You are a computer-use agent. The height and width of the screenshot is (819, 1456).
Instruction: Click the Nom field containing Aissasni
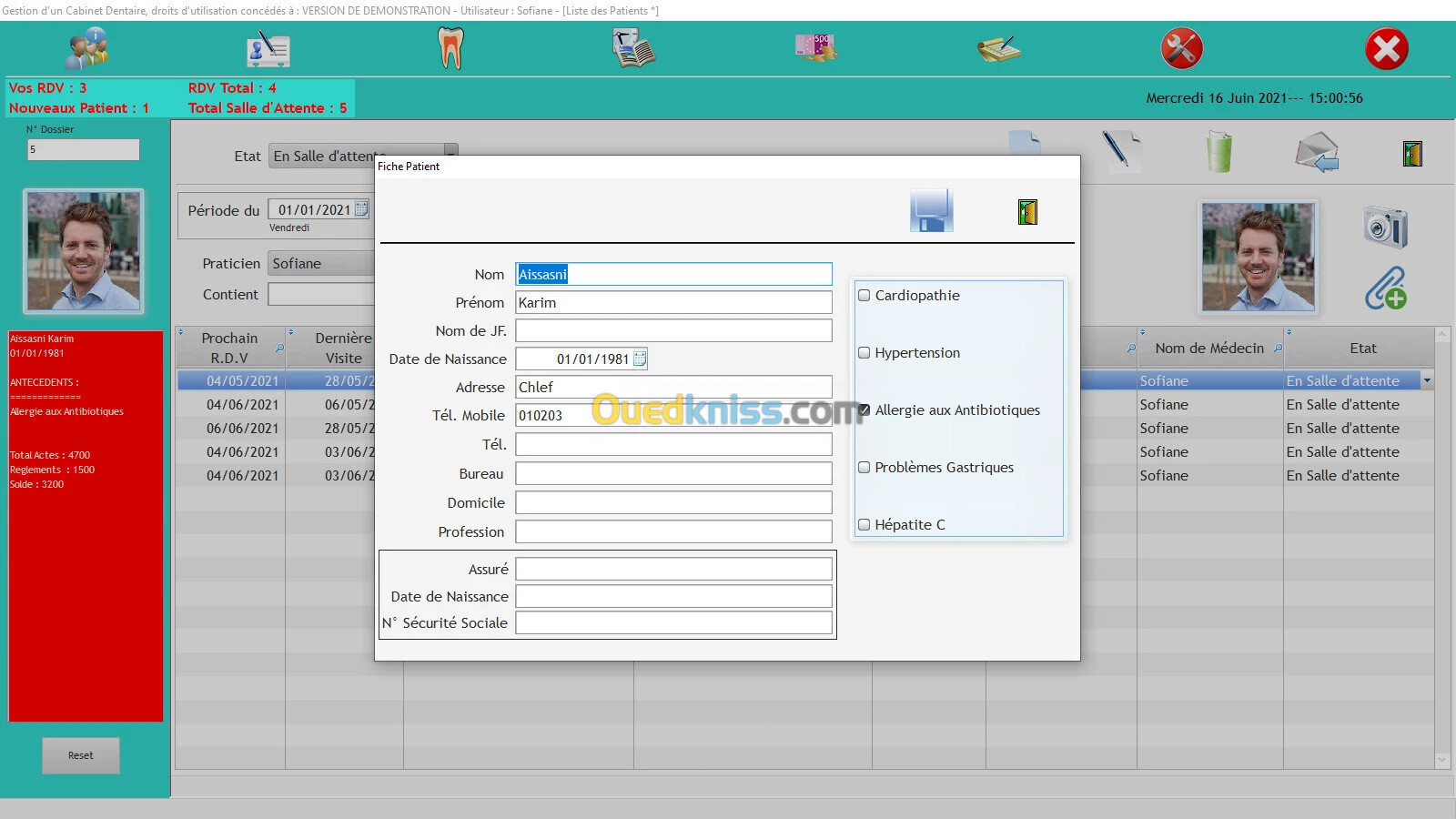[673, 274]
